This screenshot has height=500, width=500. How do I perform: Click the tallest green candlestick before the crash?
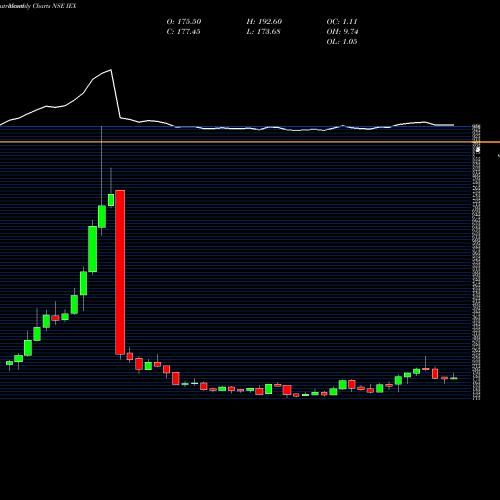click(93, 249)
